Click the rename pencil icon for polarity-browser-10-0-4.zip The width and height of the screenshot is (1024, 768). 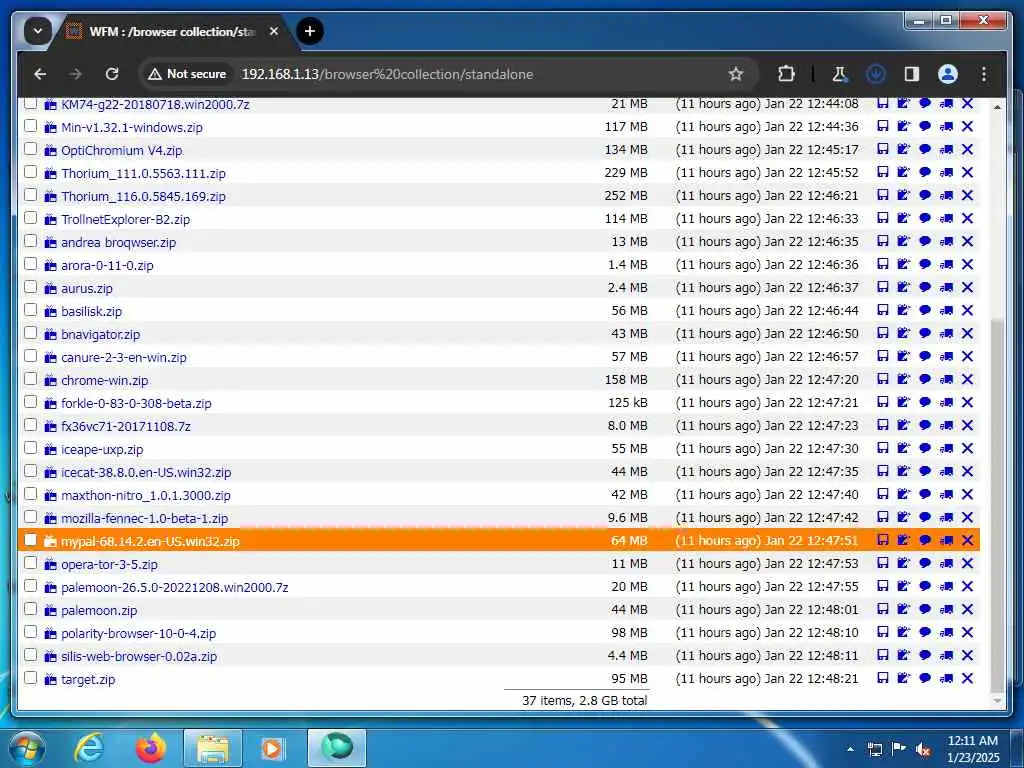coord(904,632)
